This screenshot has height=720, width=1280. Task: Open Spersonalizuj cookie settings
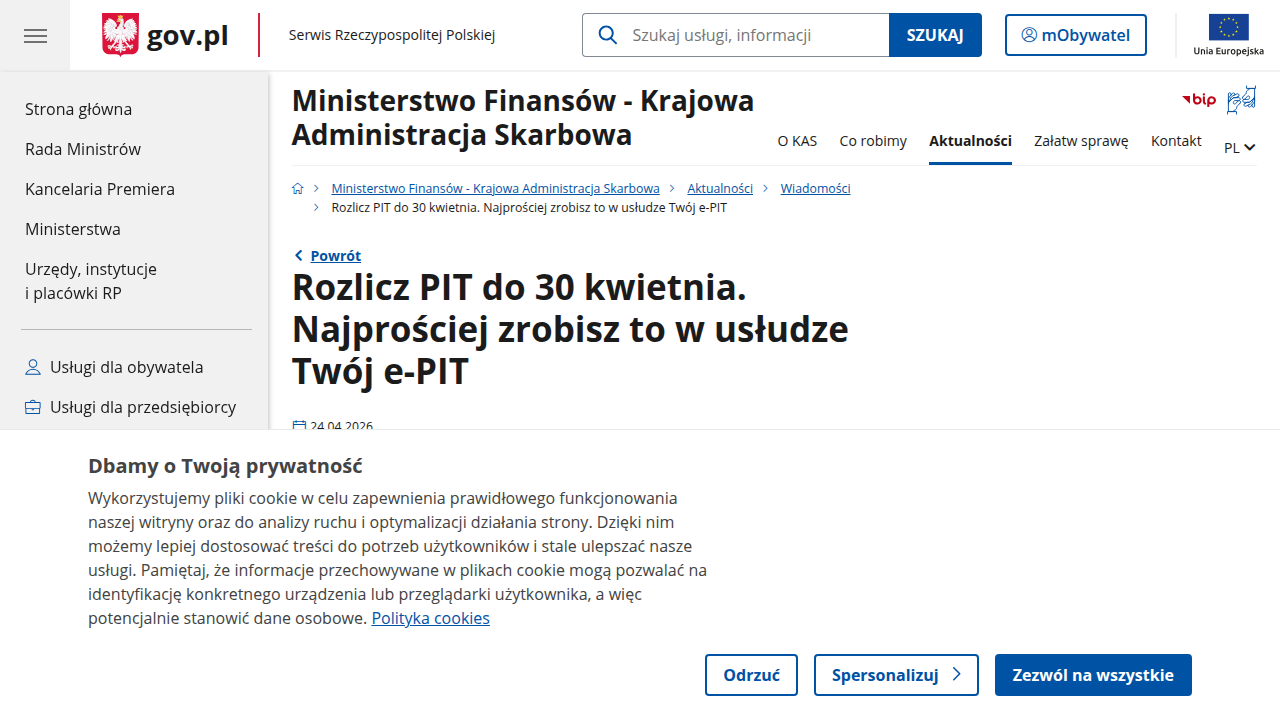point(896,675)
